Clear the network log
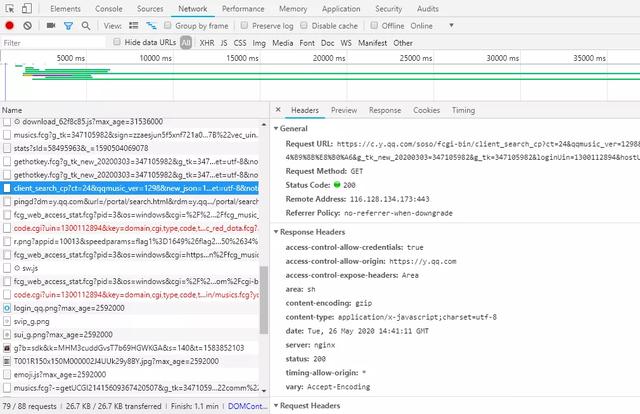The height and width of the screenshot is (414, 640). click(27, 25)
